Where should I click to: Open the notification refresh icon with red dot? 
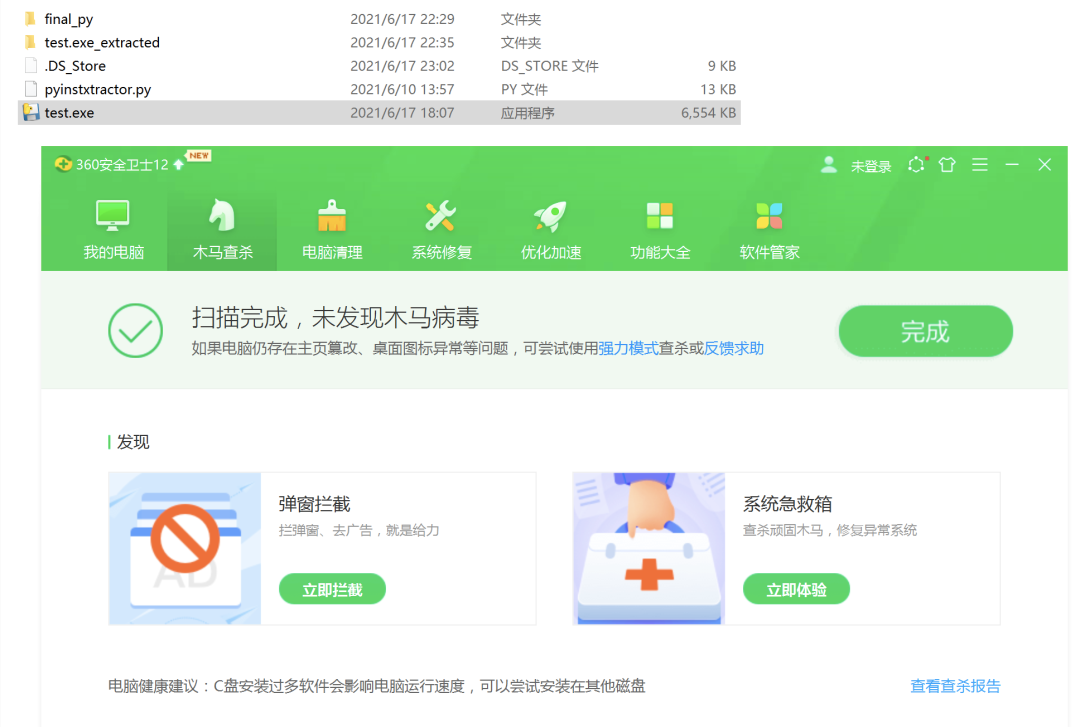(x=917, y=165)
